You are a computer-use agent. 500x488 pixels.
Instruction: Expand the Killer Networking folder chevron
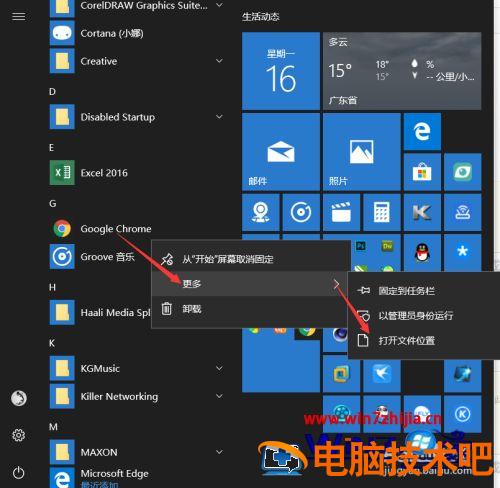pyautogui.click(x=219, y=396)
